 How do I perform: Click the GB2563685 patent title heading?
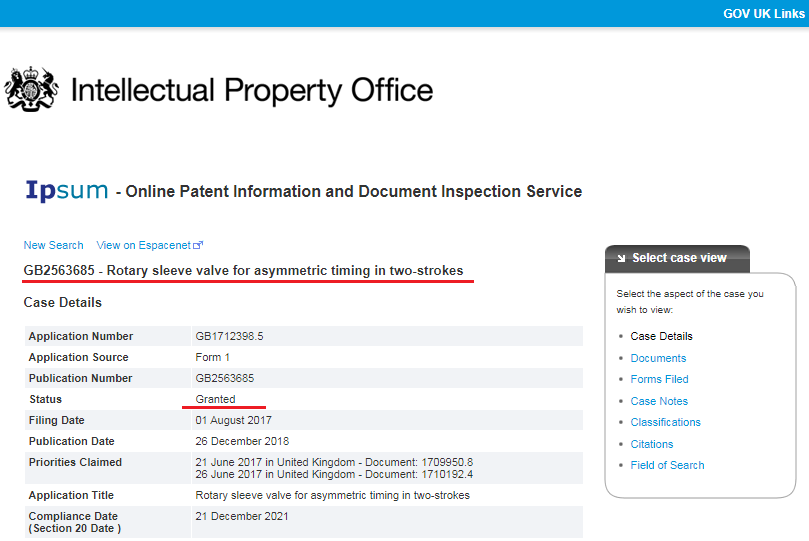click(244, 270)
